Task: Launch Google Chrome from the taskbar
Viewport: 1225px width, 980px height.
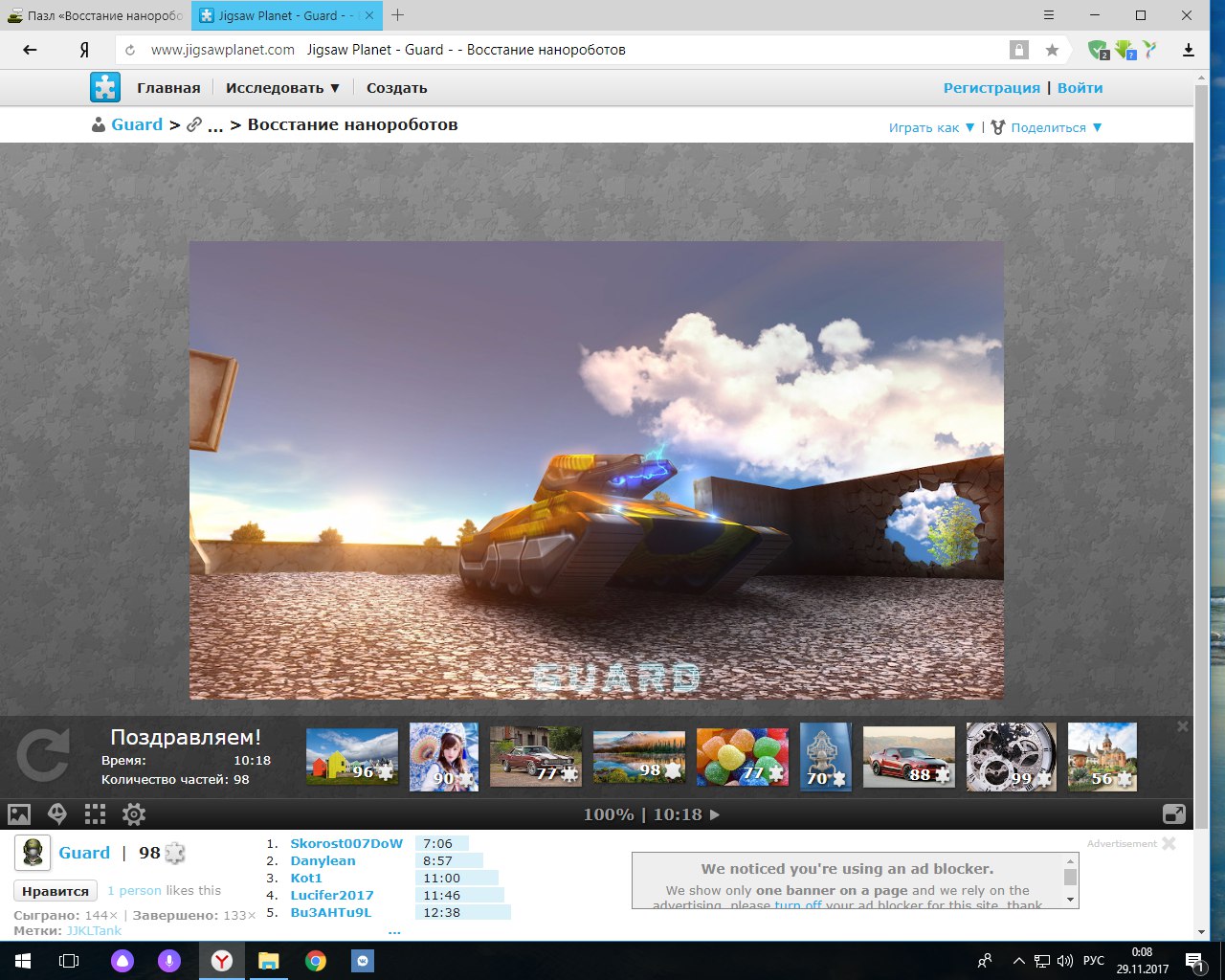Action: click(x=315, y=961)
